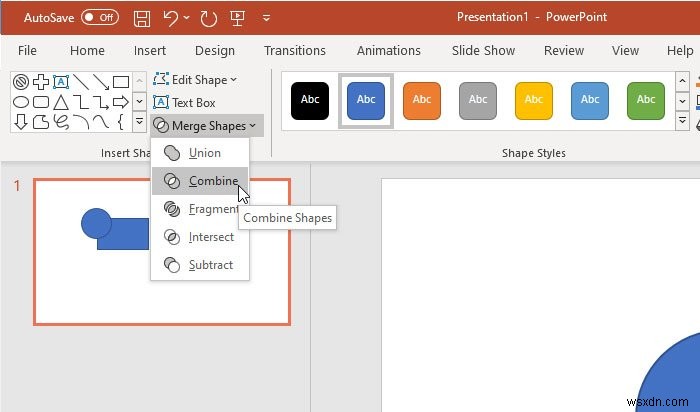The width and height of the screenshot is (700, 412).
Task: Switch to the Help tab
Action: [680, 50]
